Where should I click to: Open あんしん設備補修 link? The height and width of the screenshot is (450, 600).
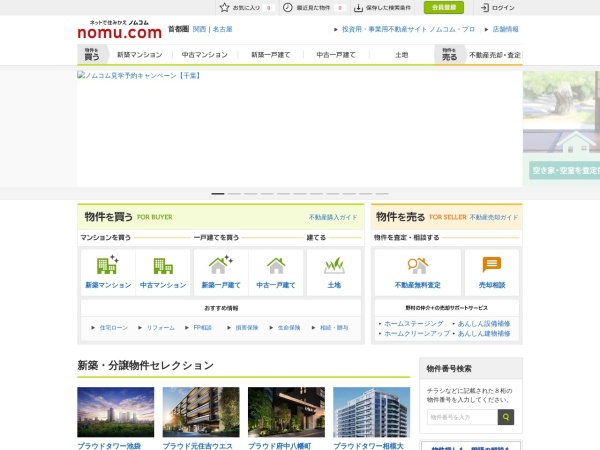point(484,324)
